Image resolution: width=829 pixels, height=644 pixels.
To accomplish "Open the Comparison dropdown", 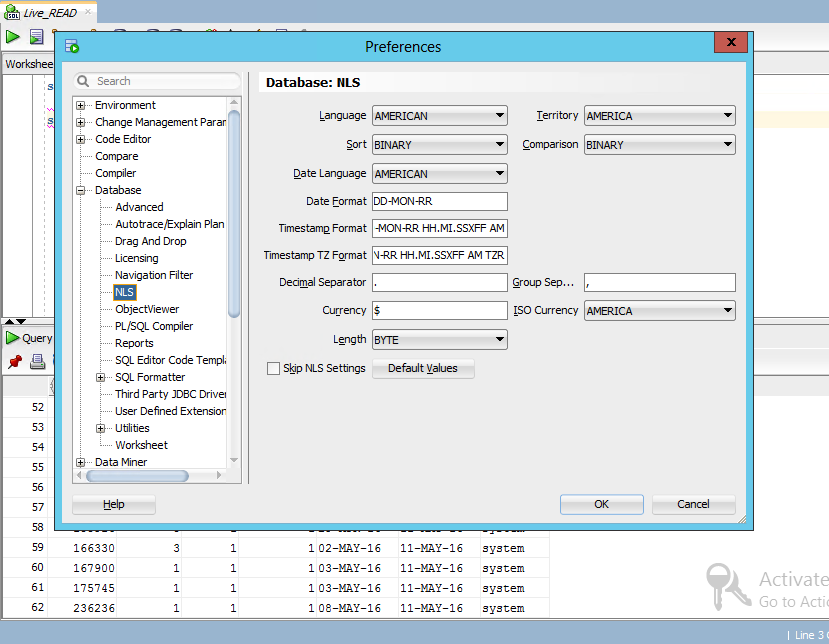I will tap(660, 145).
